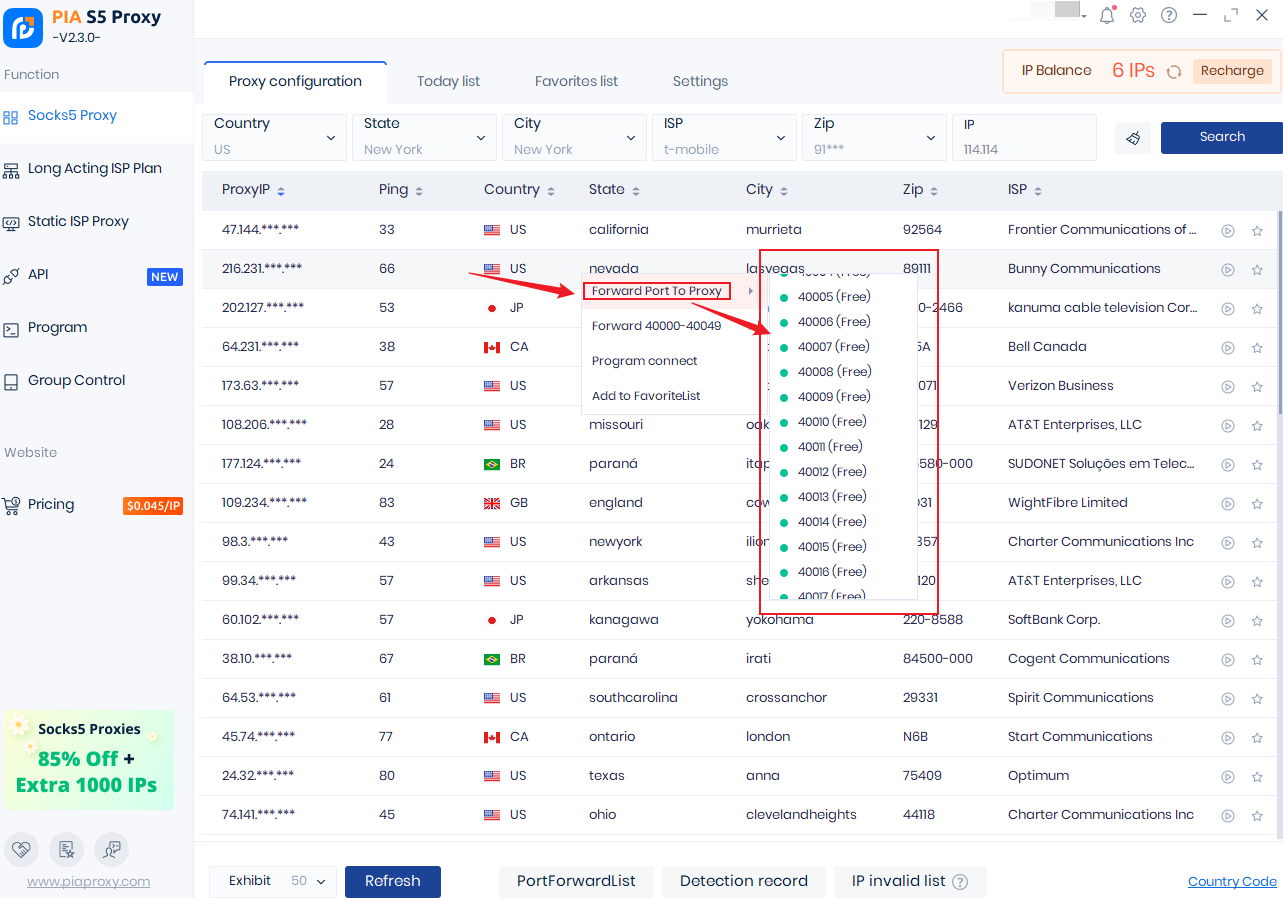Click connect icon for Frontier Communications row
This screenshot has width=1283, height=898.
click(1228, 230)
